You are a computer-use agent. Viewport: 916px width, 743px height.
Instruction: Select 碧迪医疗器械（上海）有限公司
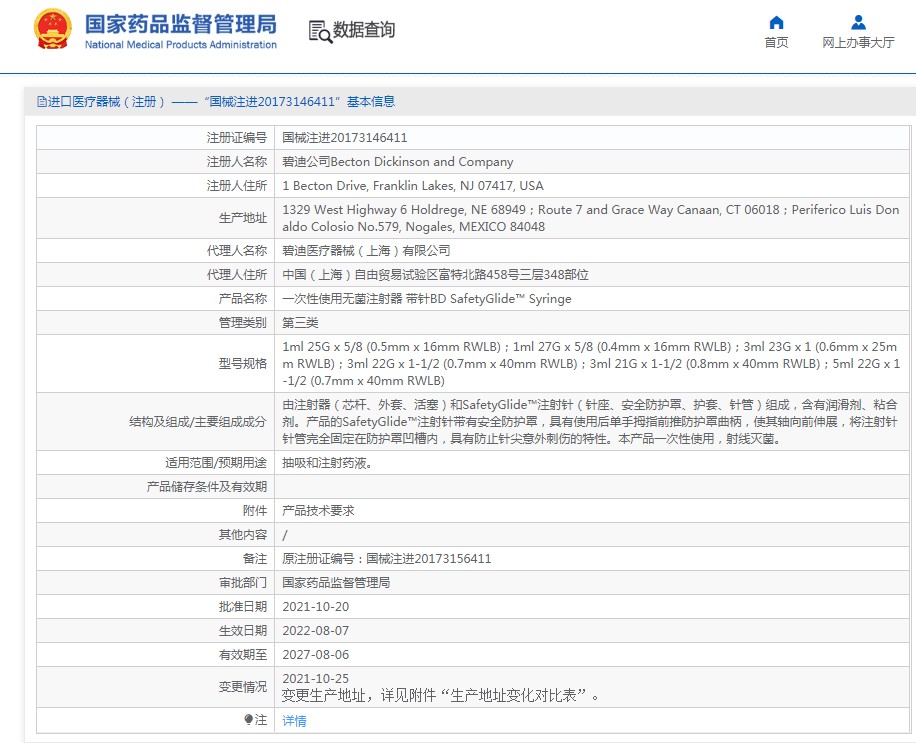(366, 251)
